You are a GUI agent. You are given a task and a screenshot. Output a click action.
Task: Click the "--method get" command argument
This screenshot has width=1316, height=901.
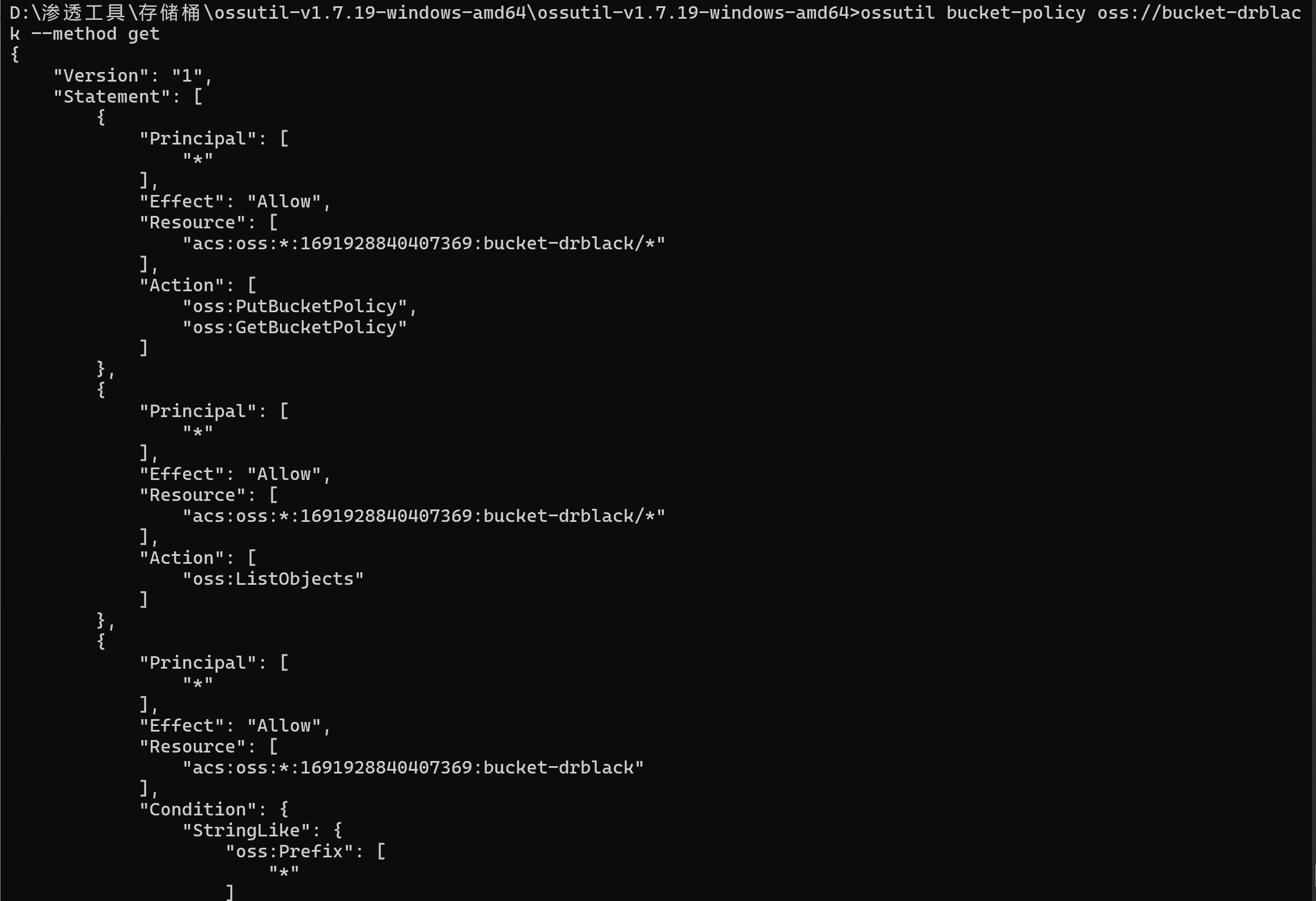(95, 34)
